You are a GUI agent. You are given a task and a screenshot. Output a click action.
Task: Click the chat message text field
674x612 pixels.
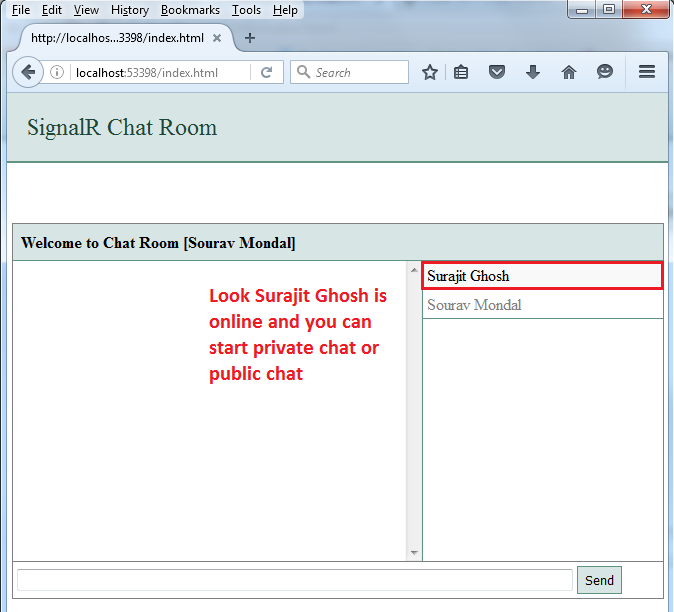pyautogui.click(x=295, y=580)
